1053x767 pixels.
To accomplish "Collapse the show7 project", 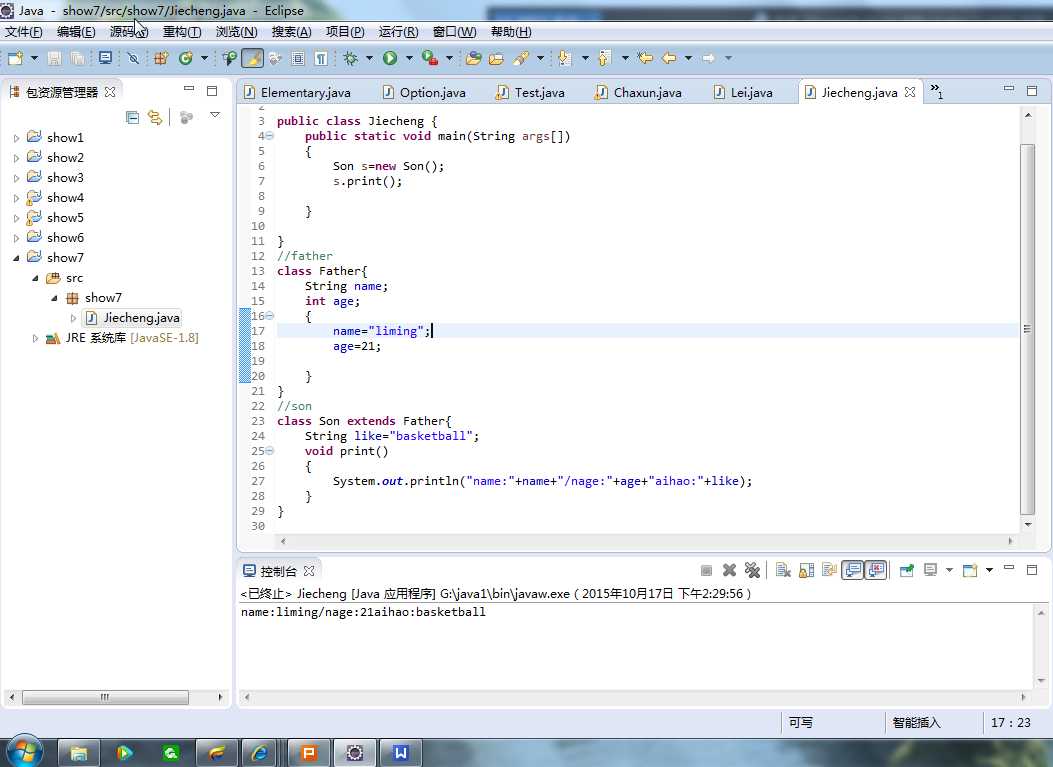I will tap(16, 258).
